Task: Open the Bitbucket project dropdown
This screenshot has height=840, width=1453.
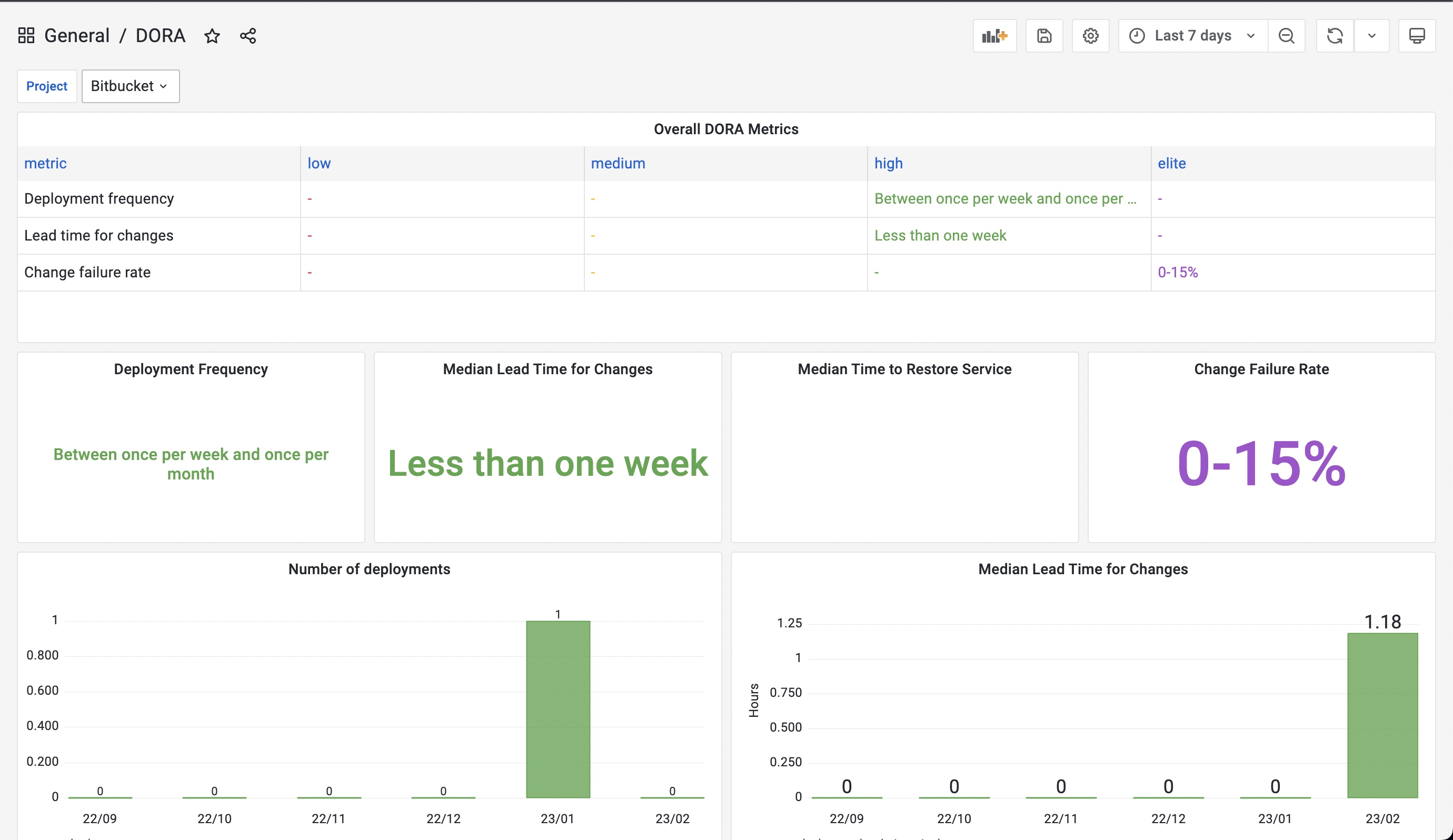Action: tap(131, 86)
